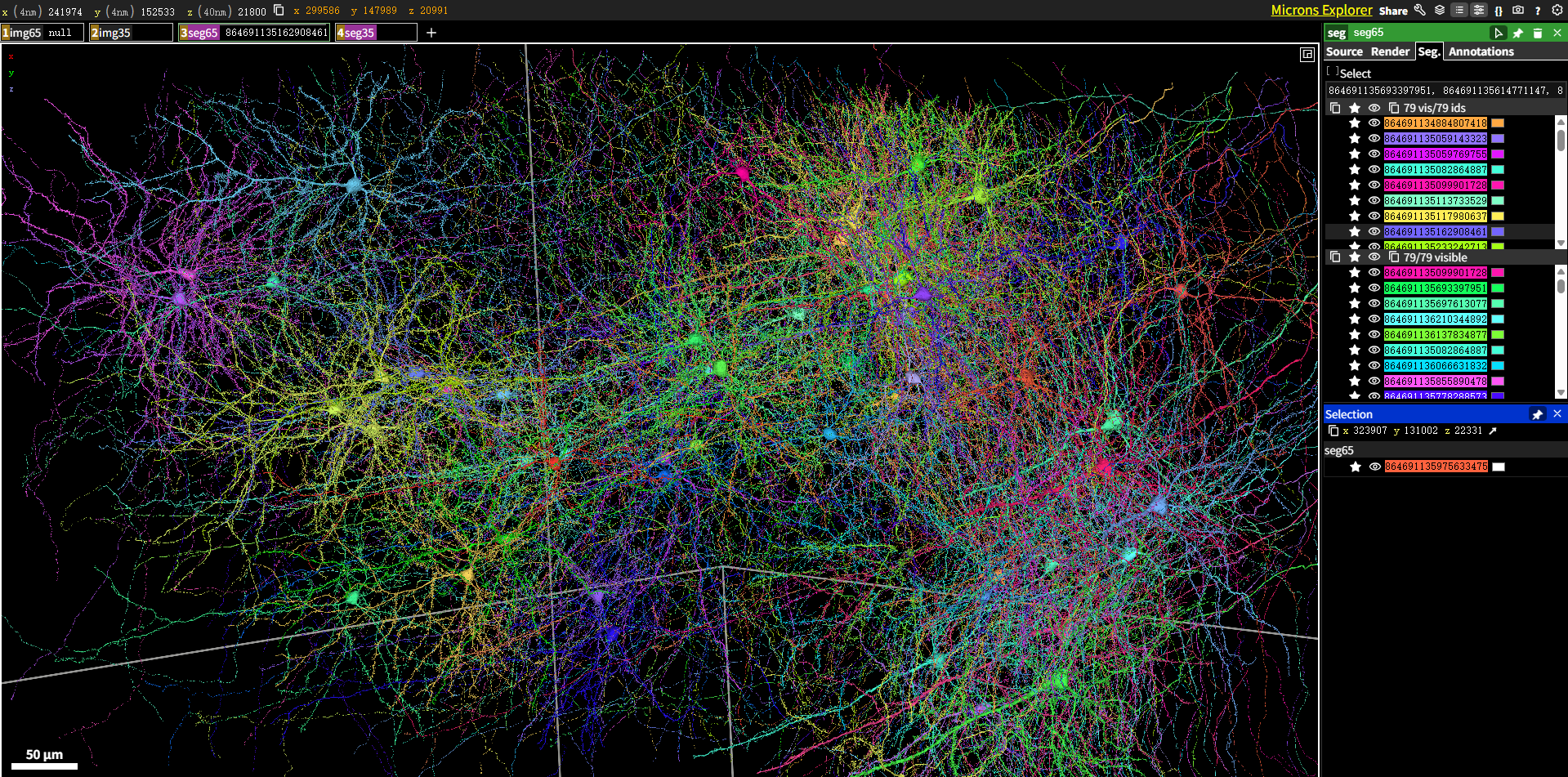Delete the seg65 layer with trash icon
Viewport: 1568px width, 777px height.
(x=1538, y=33)
